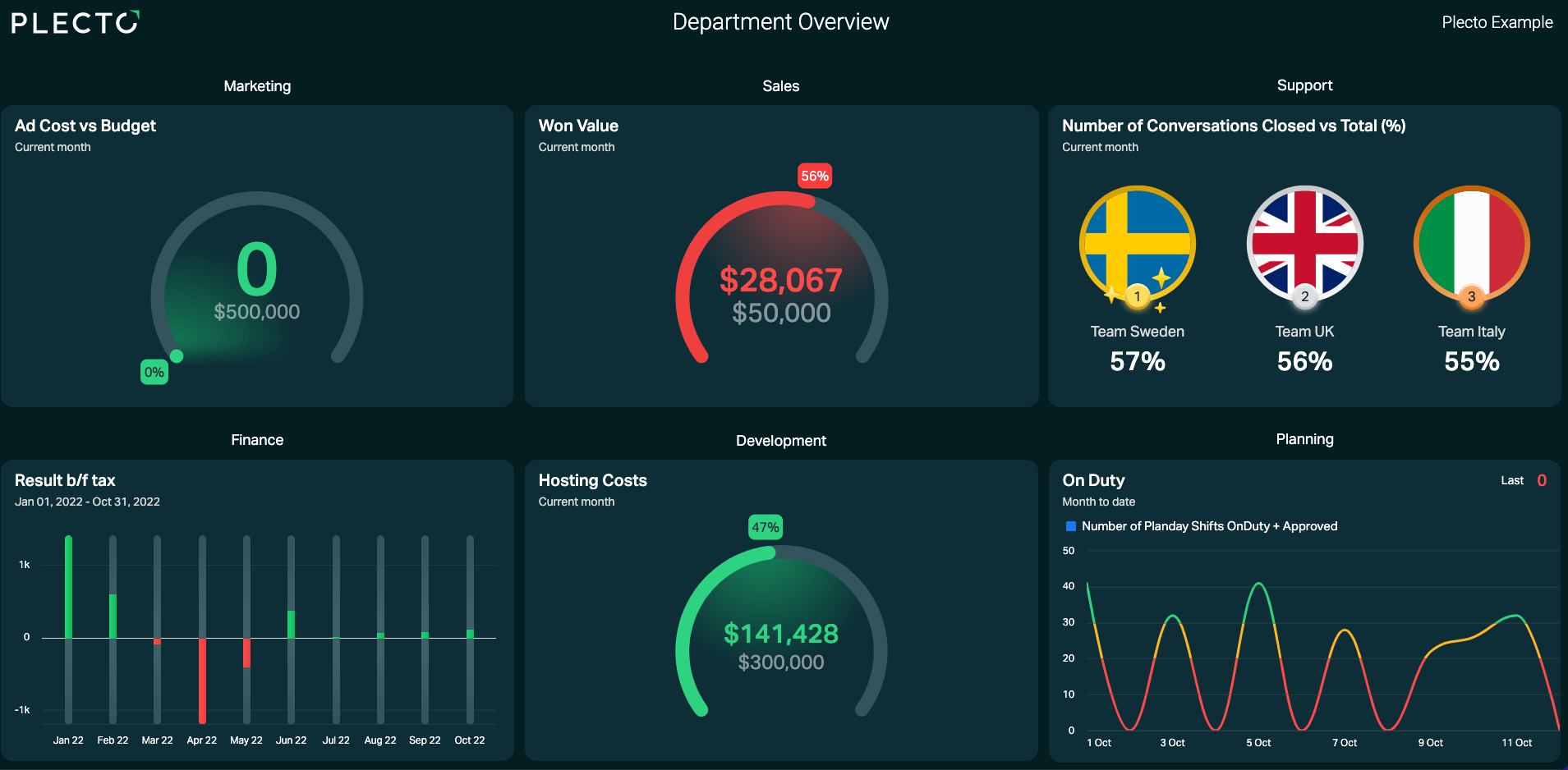The image size is (1568, 770).
Task: Click the Plecto Example label
Action: [1497, 22]
